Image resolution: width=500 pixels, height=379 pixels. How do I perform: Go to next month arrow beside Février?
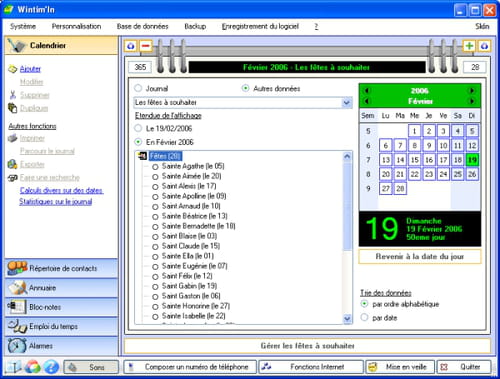[472, 101]
